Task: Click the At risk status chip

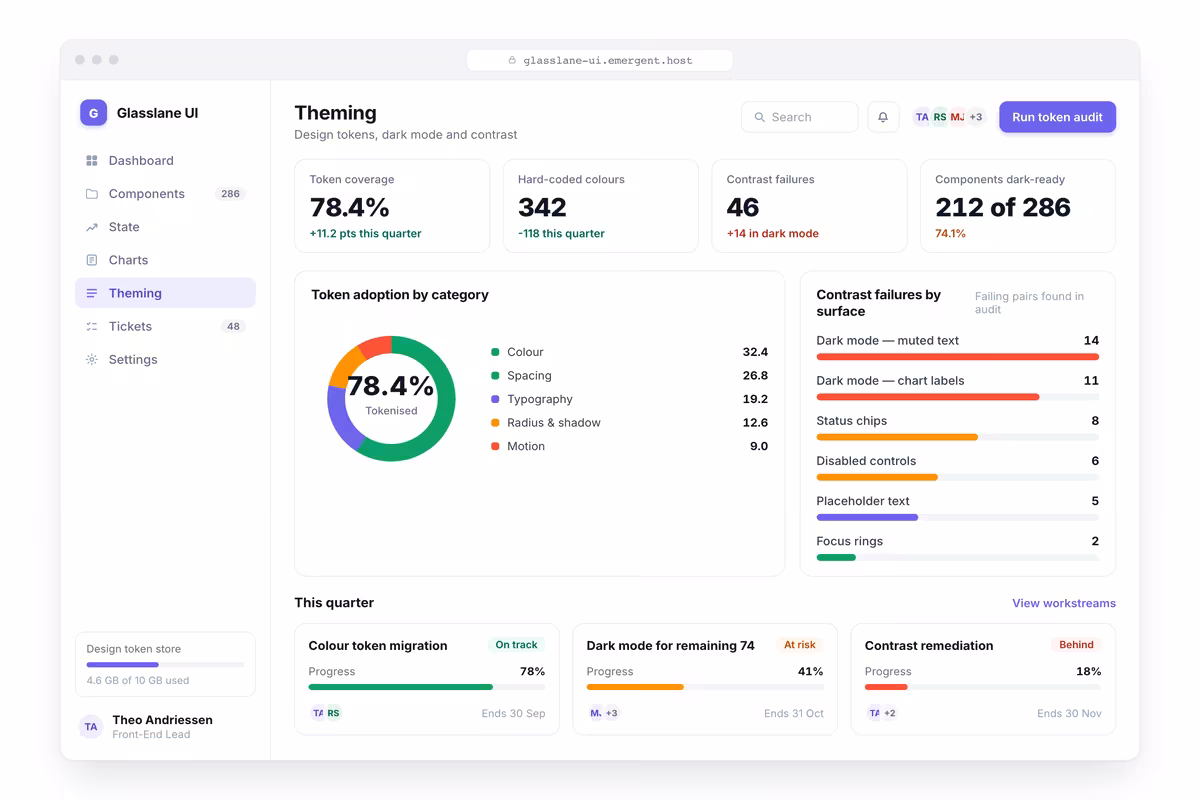Action: [x=800, y=645]
